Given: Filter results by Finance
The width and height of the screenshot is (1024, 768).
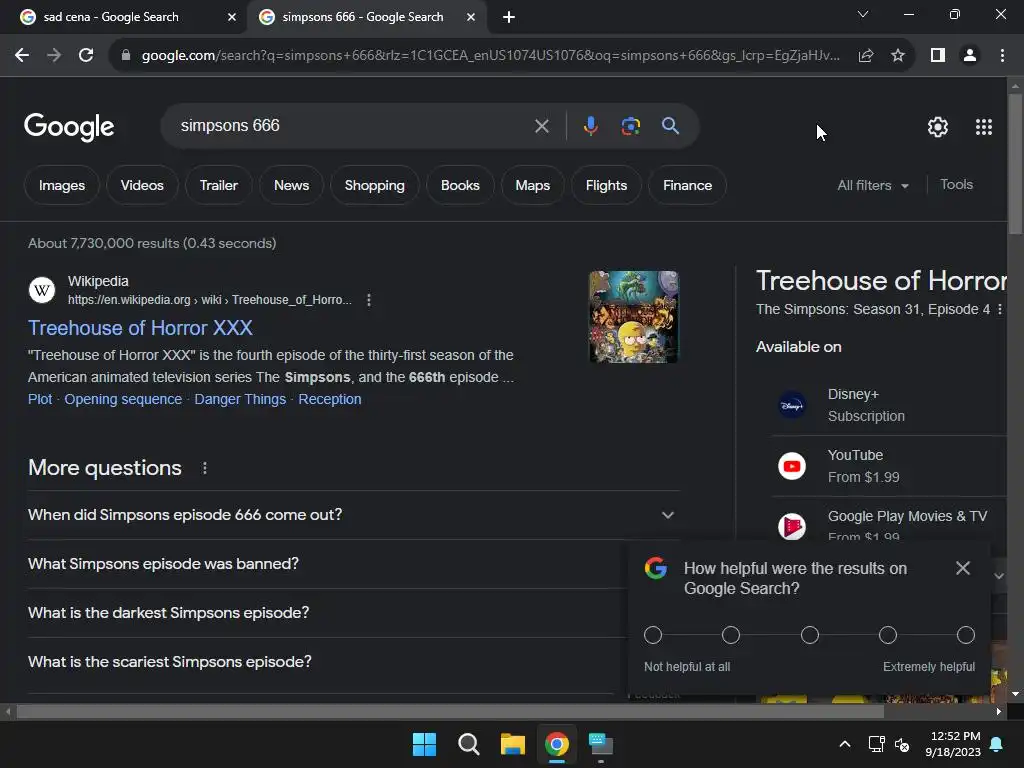Looking at the screenshot, I should [687, 185].
